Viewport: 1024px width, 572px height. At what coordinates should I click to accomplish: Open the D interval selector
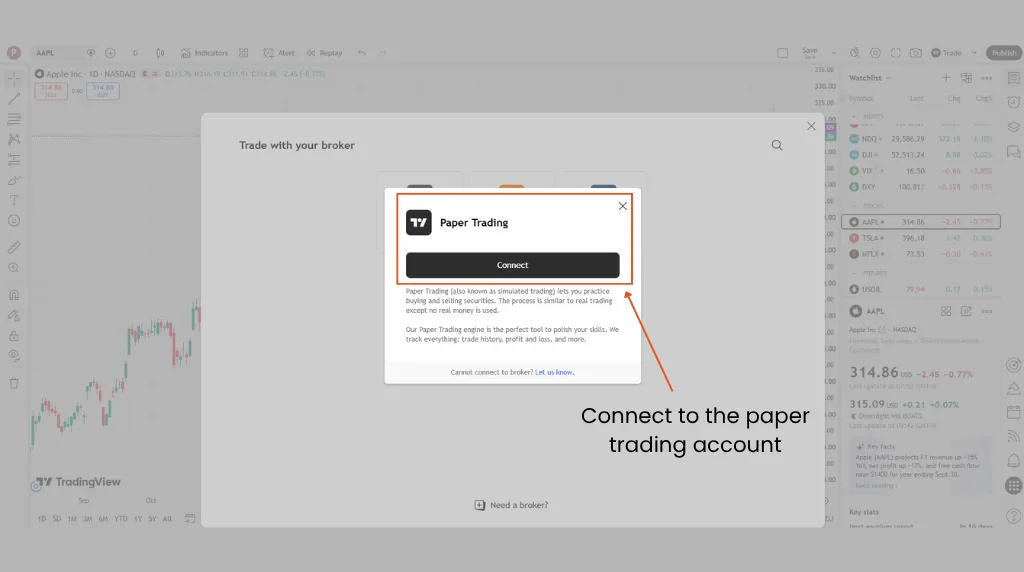coord(135,53)
